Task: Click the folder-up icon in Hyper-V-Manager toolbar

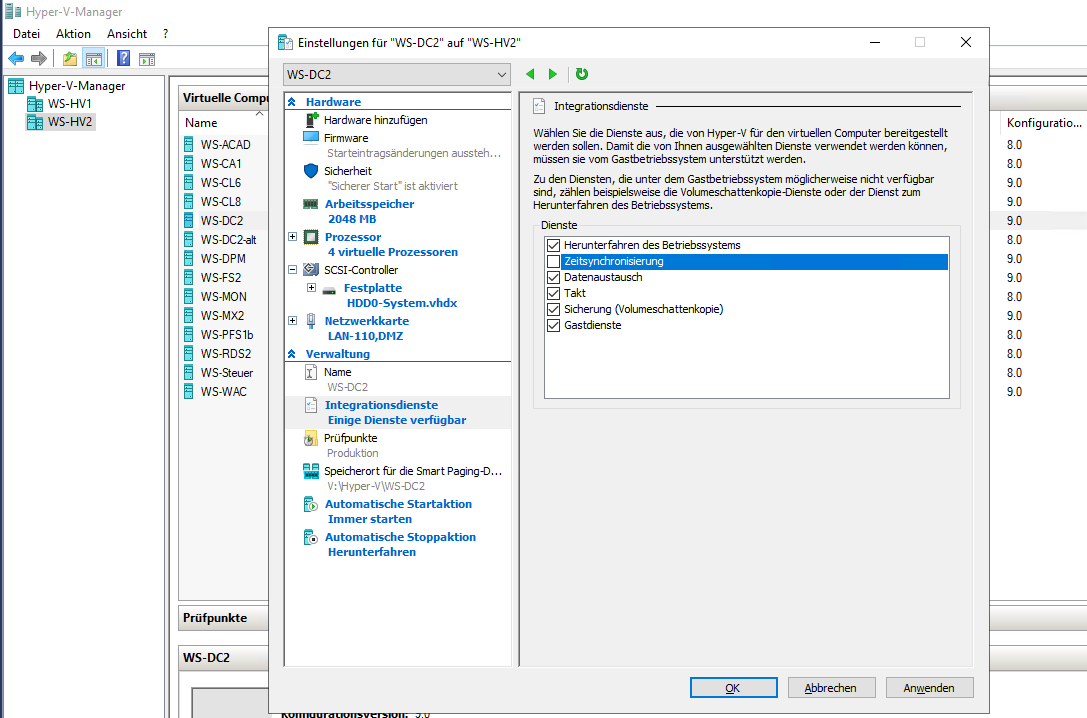Action: 70,59
